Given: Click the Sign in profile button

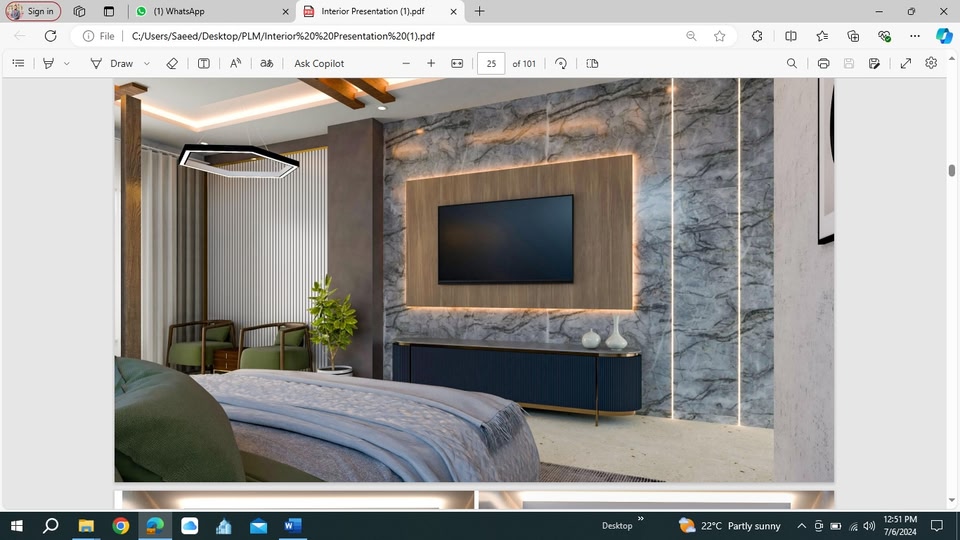Looking at the screenshot, I should (33, 11).
